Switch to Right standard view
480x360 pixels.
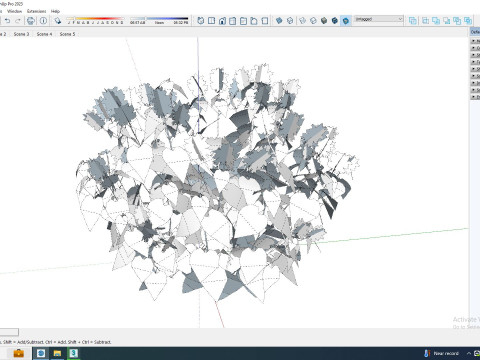click(x=233, y=21)
